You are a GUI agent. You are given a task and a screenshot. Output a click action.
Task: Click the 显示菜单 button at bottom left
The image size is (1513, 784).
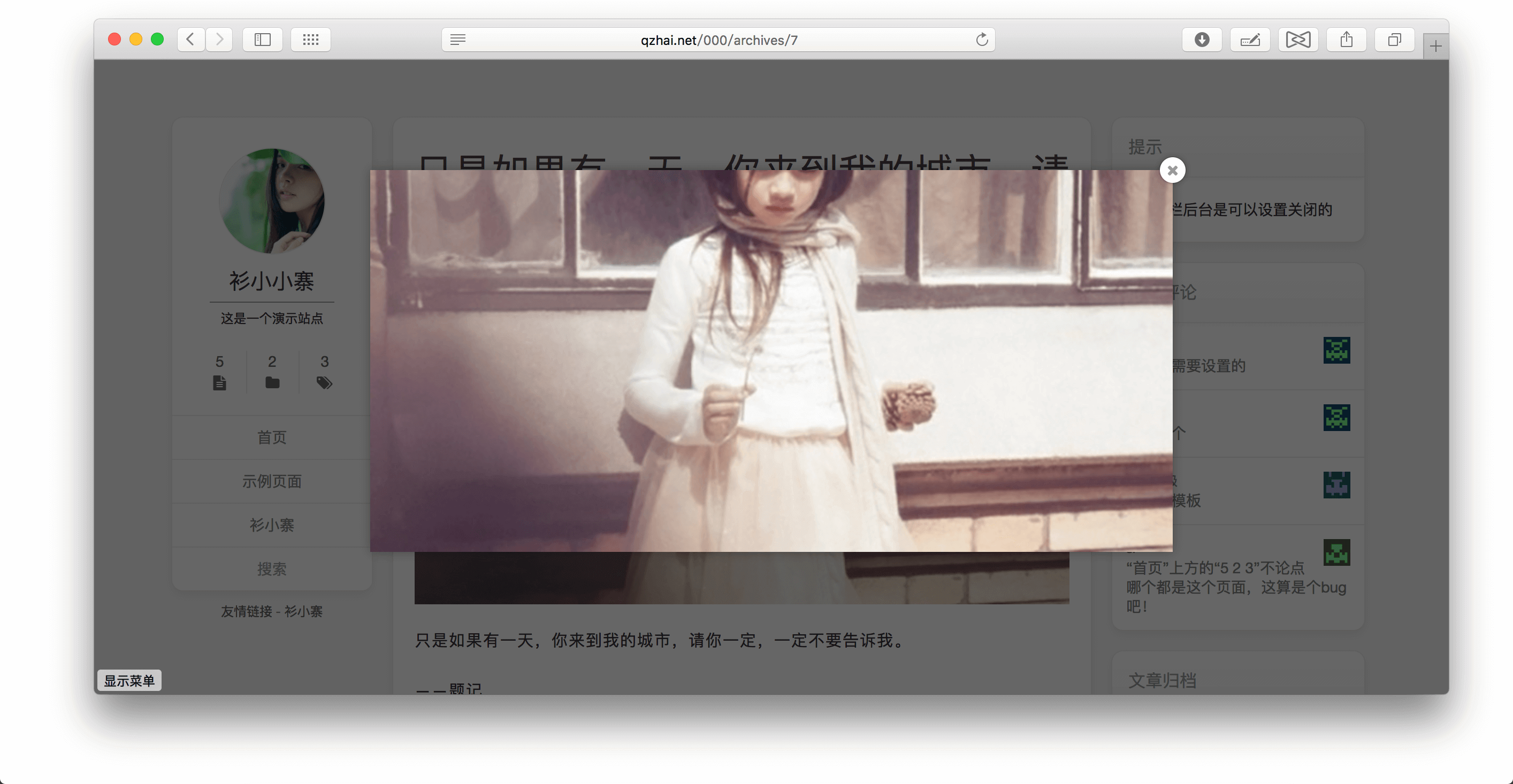[128, 681]
